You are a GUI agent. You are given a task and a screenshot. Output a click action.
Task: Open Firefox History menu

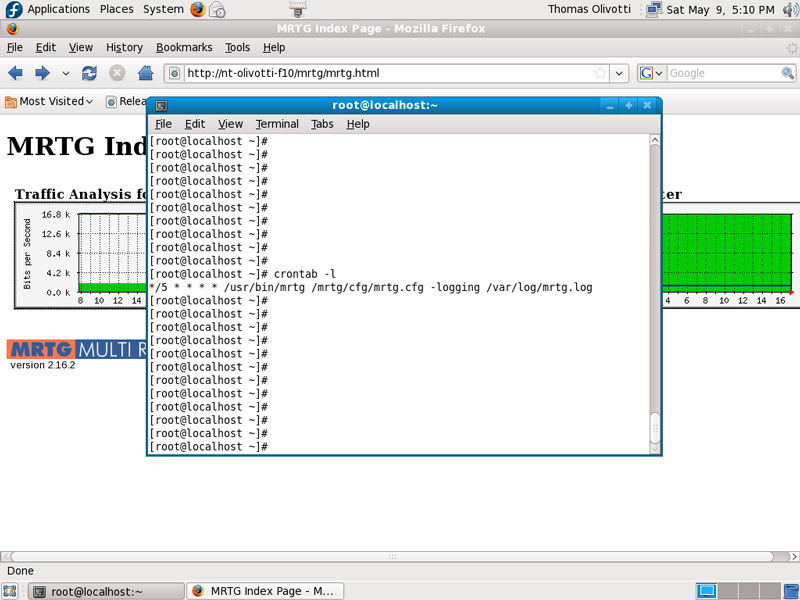[124, 47]
